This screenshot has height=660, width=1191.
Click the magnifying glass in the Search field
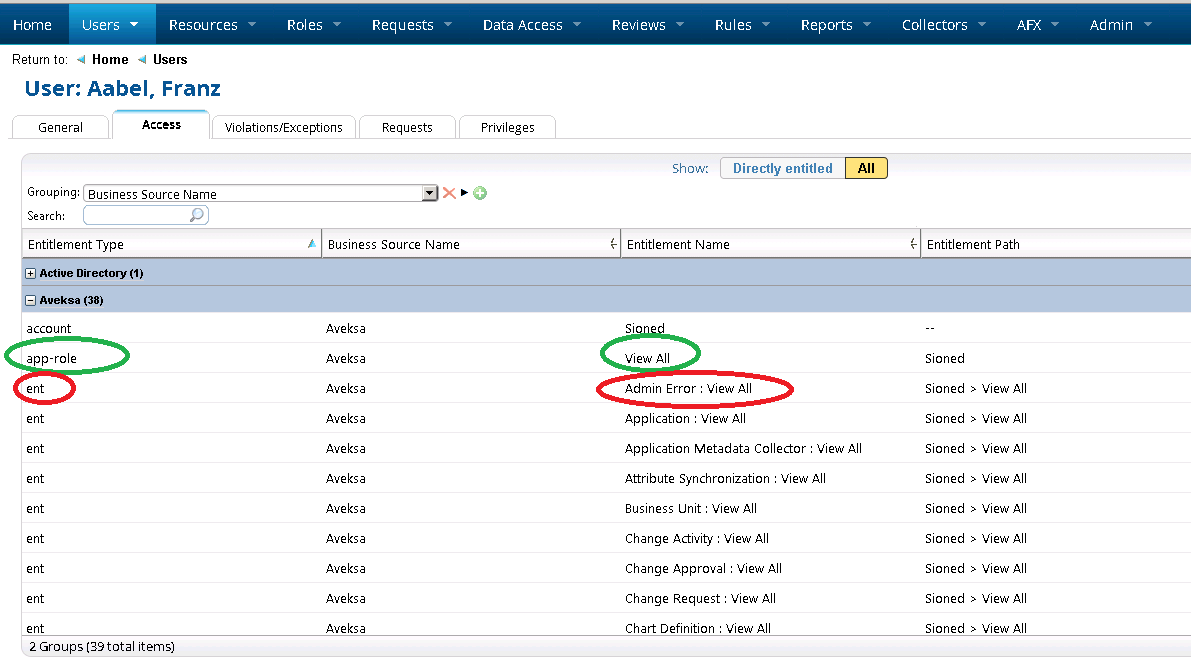pos(197,215)
